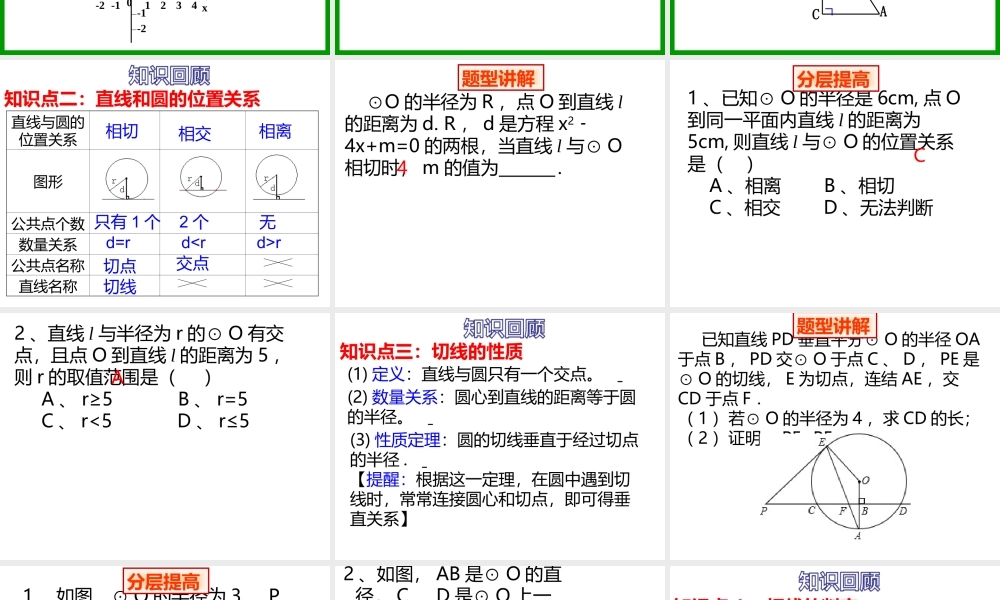Click the blue word 提醒
This screenshot has height=600, width=1000.
pos(382,479)
